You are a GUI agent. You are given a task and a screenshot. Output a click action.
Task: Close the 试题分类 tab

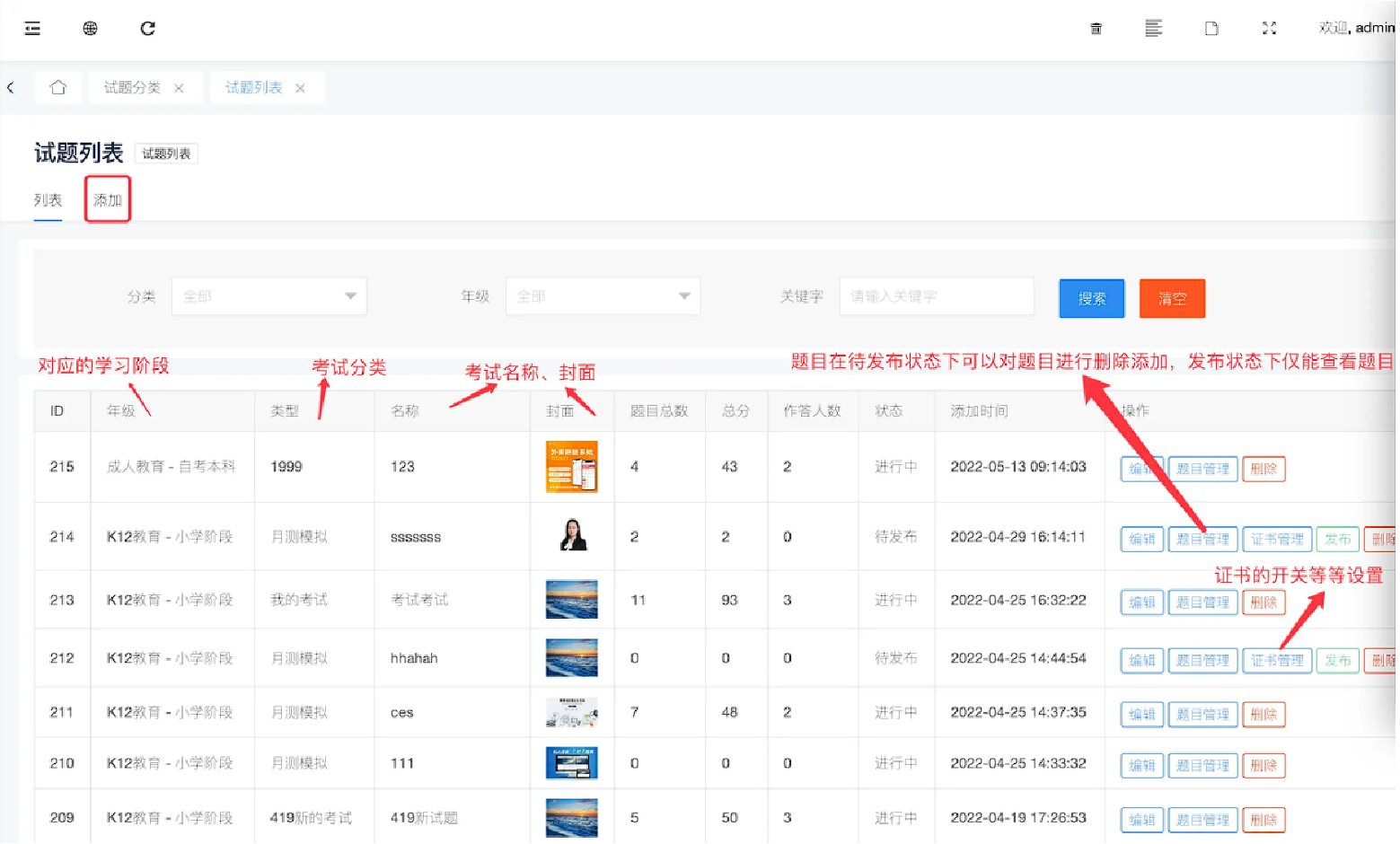click(179, 89)
